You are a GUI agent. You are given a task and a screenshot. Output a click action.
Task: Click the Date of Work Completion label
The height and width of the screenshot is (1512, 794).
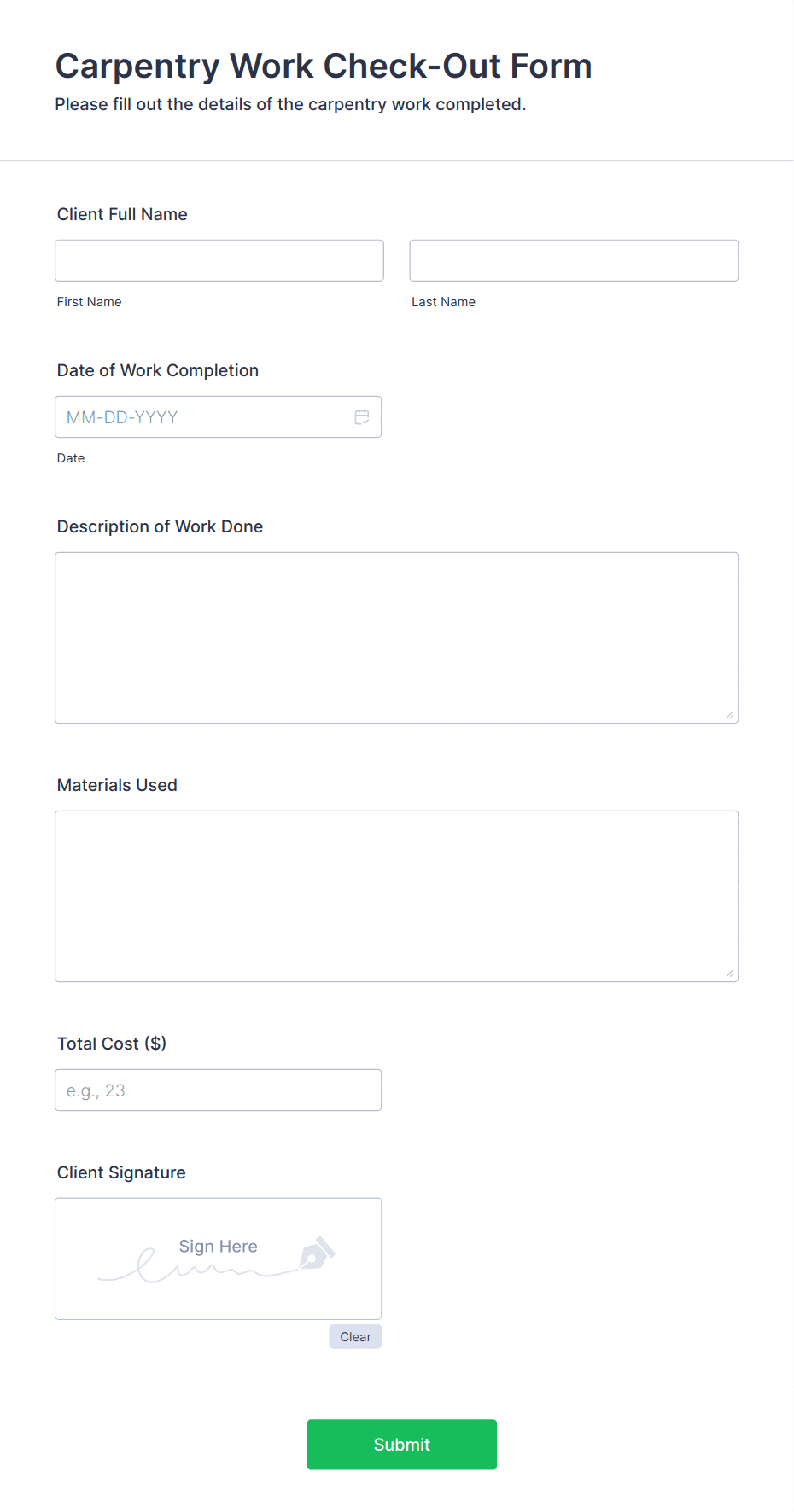coord(158,370)
